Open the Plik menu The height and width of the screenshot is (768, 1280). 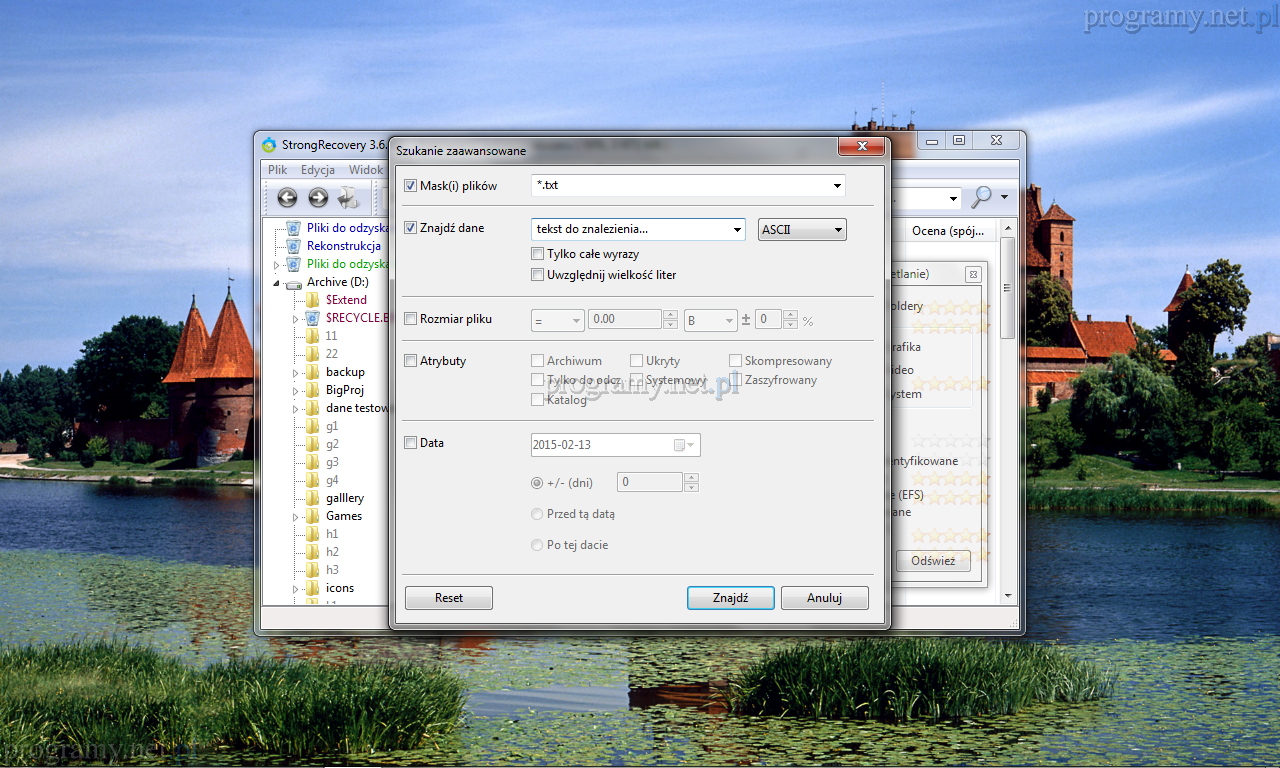click(x=277, y=170)
